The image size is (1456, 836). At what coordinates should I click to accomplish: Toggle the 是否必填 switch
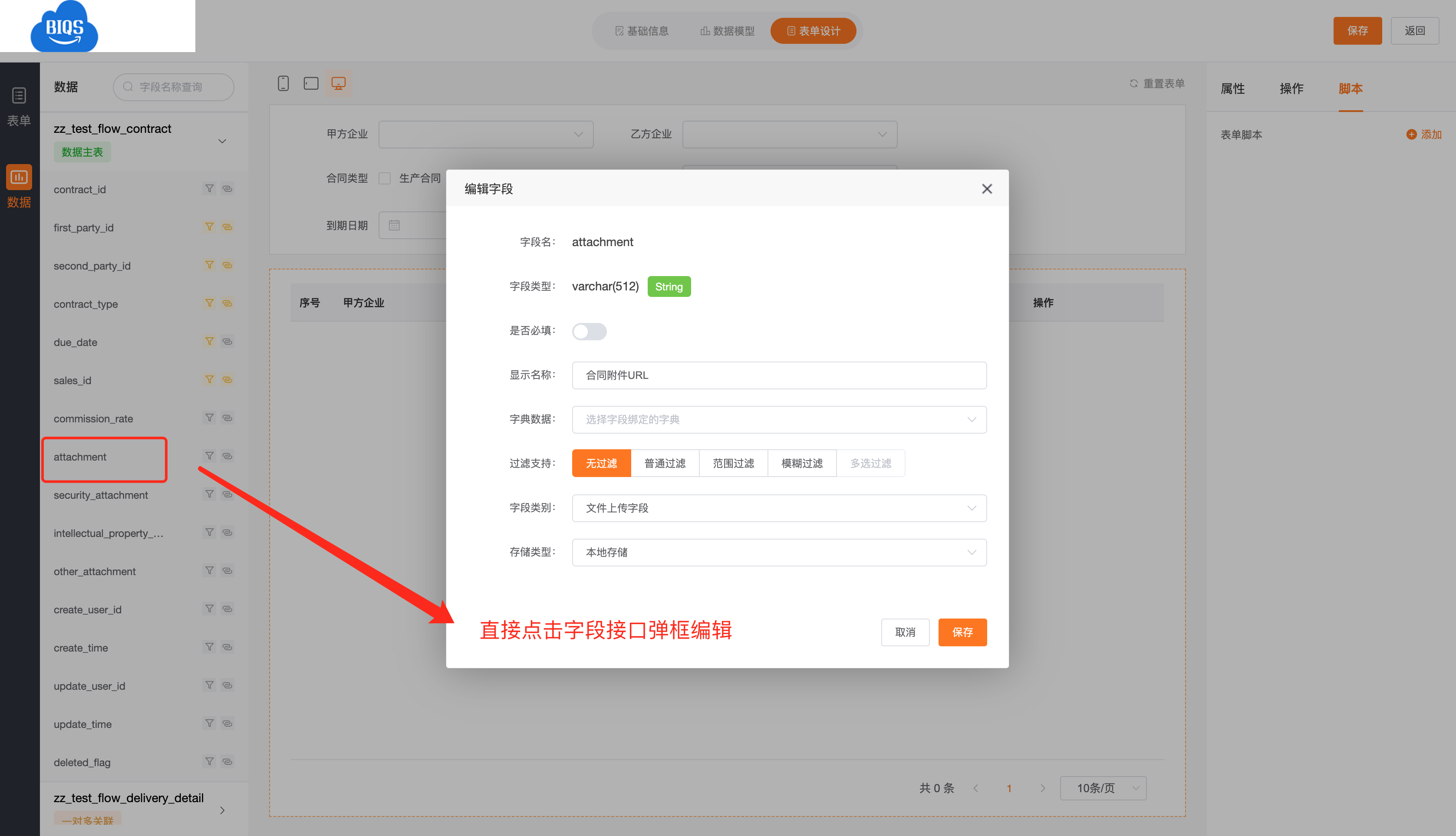point(589,331)
